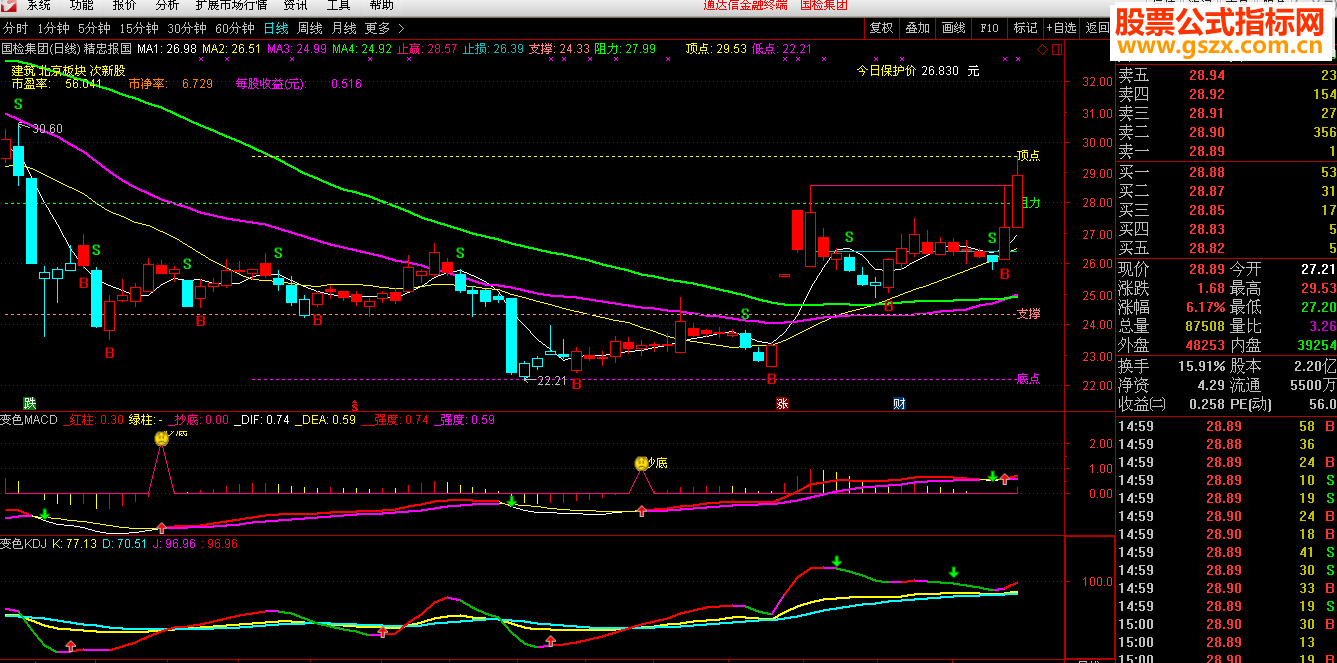Click the 叠加 overlay button
The width and height of the screenshot is (1337, 663).
point(917,28)
